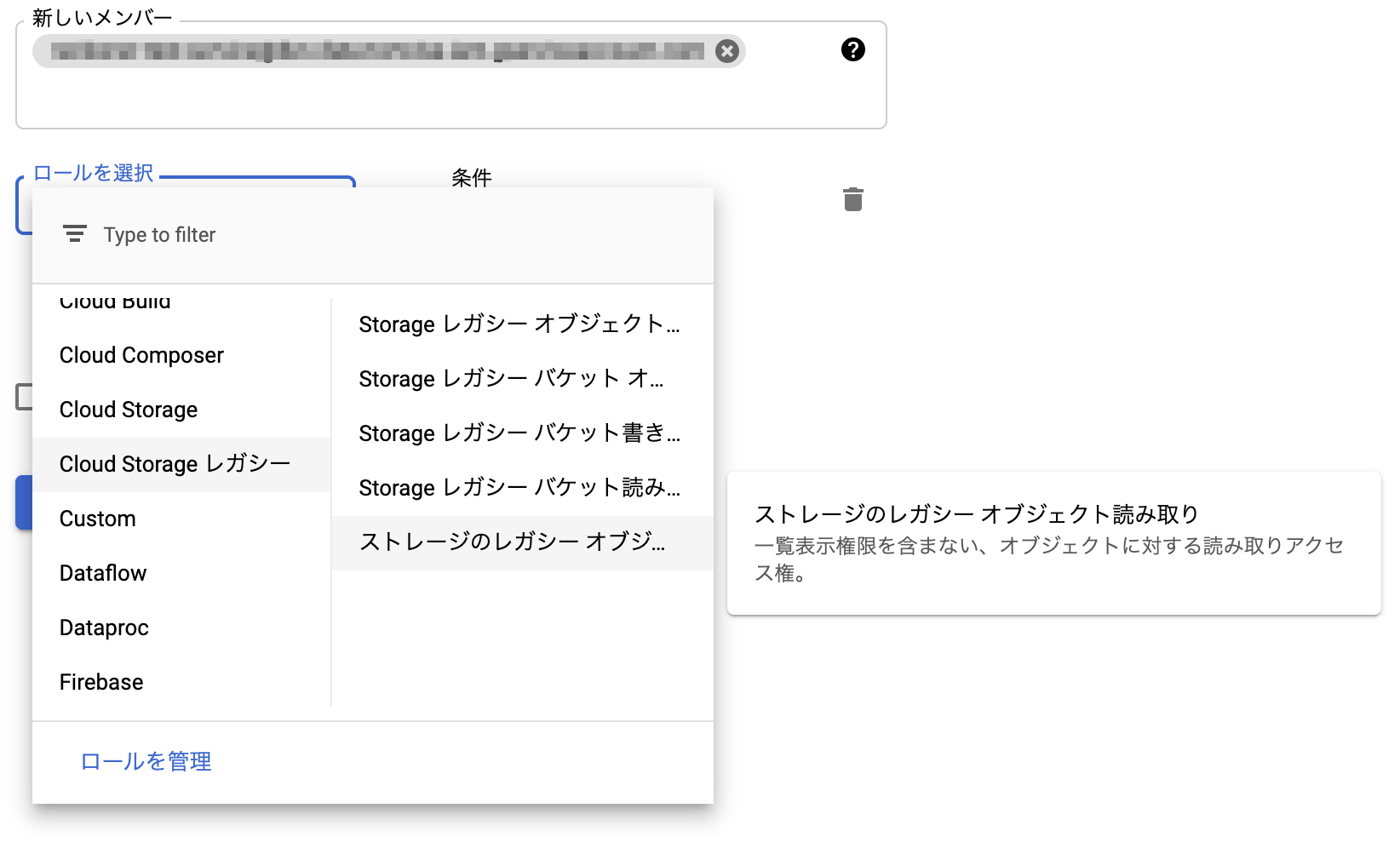Click the 新しいメンバー input box
The height and width of the screenshot is (860, 1400).
coord(451,75)
